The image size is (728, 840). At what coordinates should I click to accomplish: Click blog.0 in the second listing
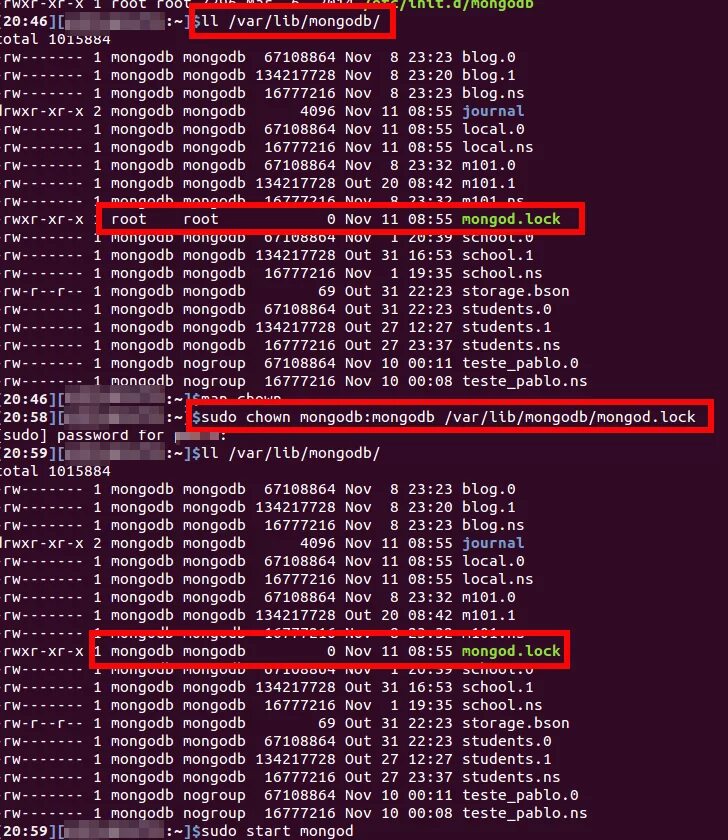coord(489,489)
